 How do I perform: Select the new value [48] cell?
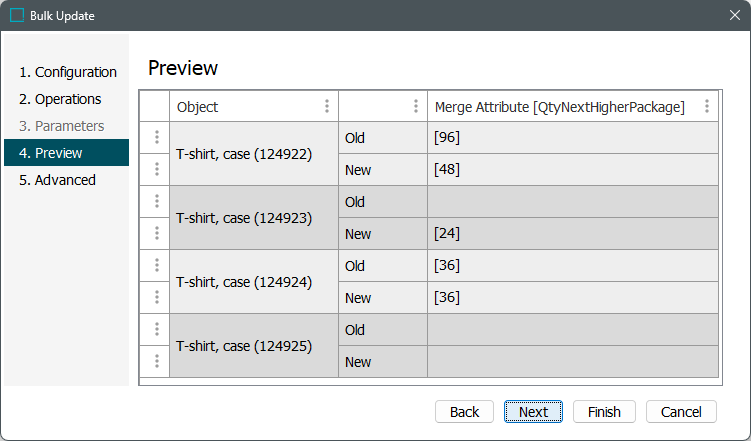tap(571, 170)
